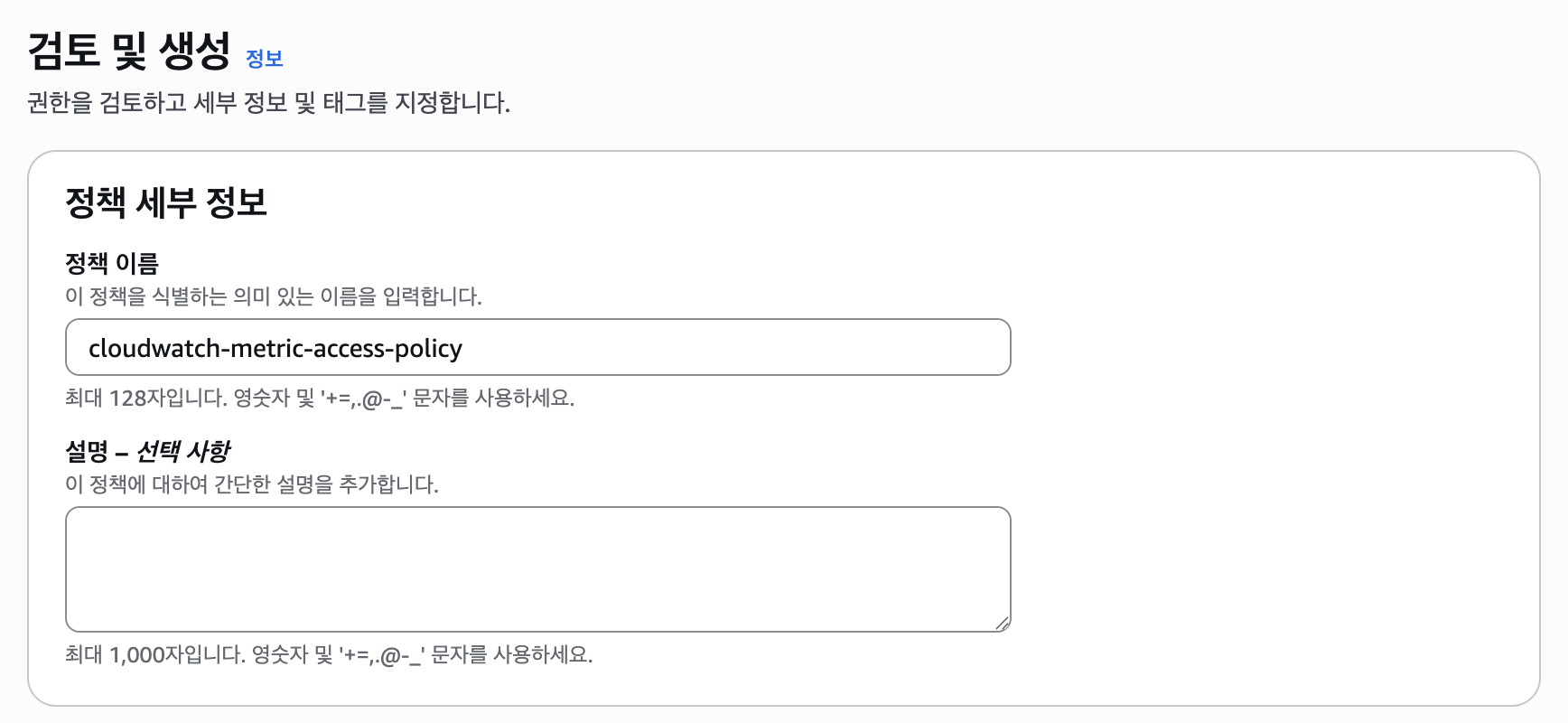Click the 검토 및 생성 page heading

click(129, 51)
